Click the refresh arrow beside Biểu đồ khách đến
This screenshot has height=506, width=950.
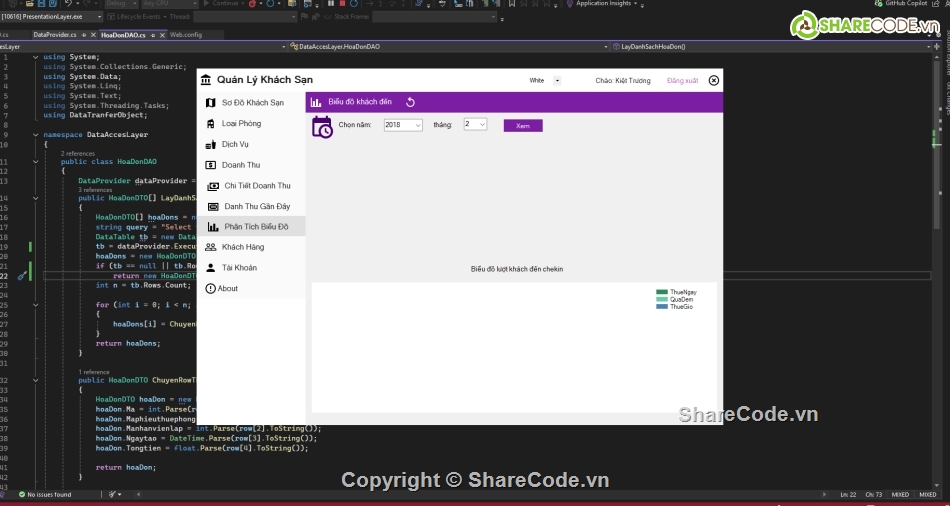point(410,102)
